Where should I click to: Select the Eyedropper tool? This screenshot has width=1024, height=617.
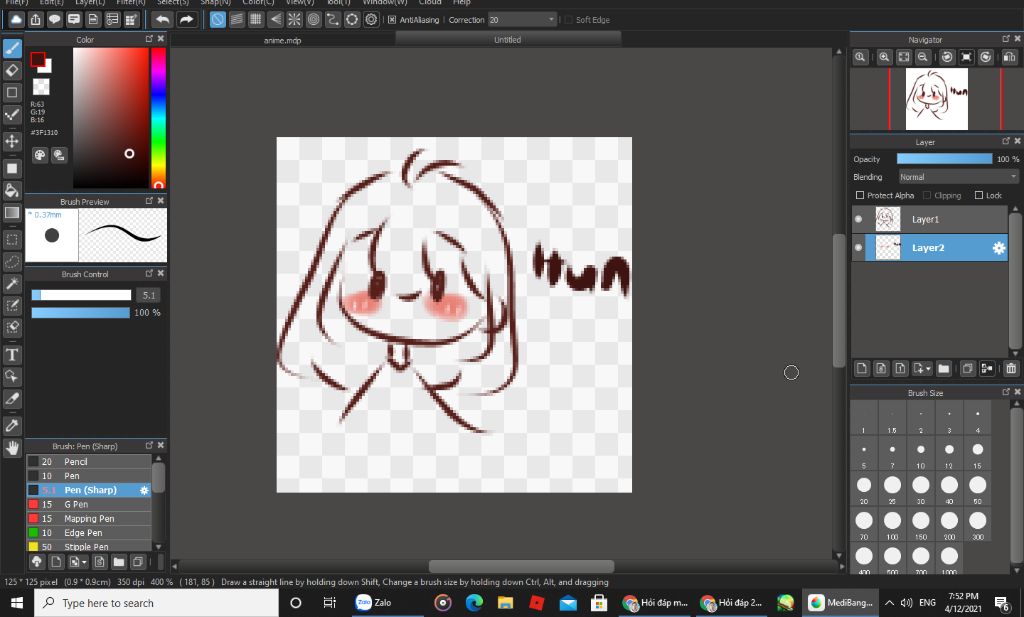coord(12,426)
